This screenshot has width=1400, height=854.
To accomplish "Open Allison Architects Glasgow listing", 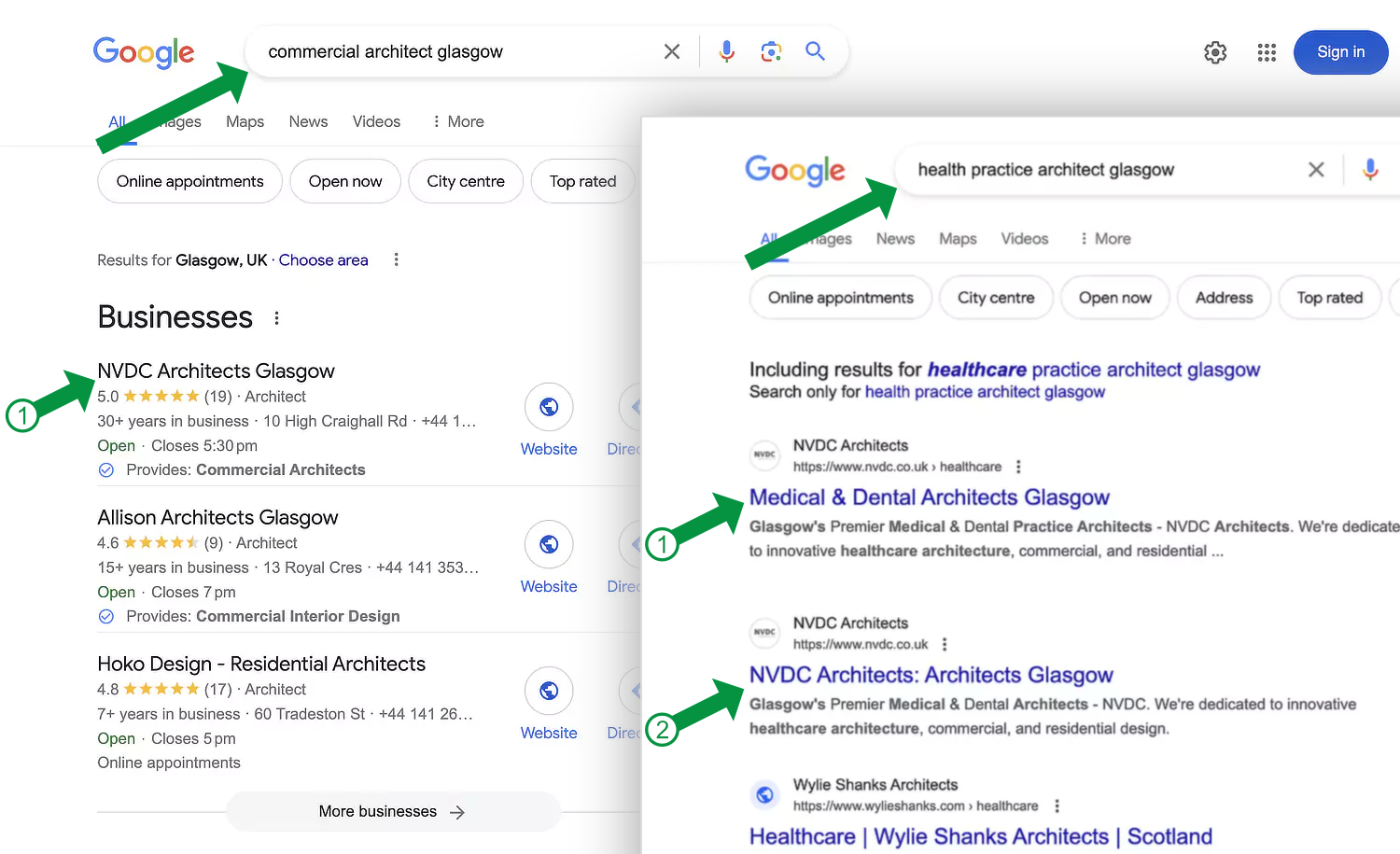I will pyautogui.click(x=217, y=517).
